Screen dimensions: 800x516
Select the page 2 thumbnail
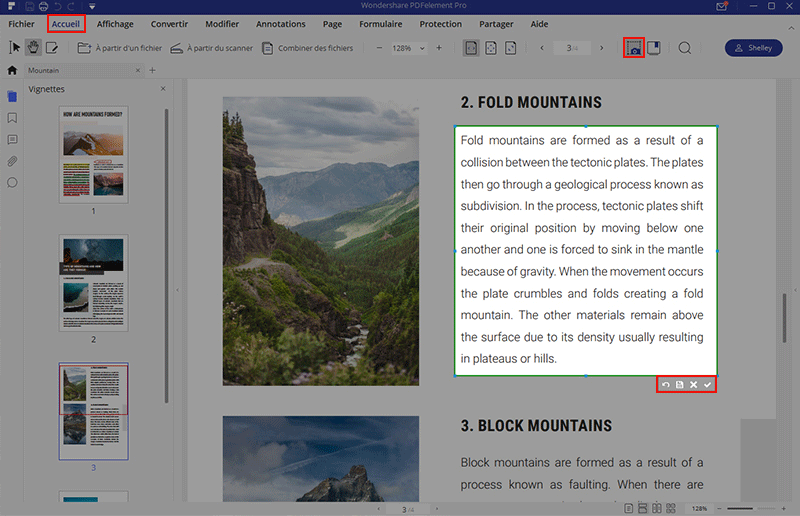point(93,283)
